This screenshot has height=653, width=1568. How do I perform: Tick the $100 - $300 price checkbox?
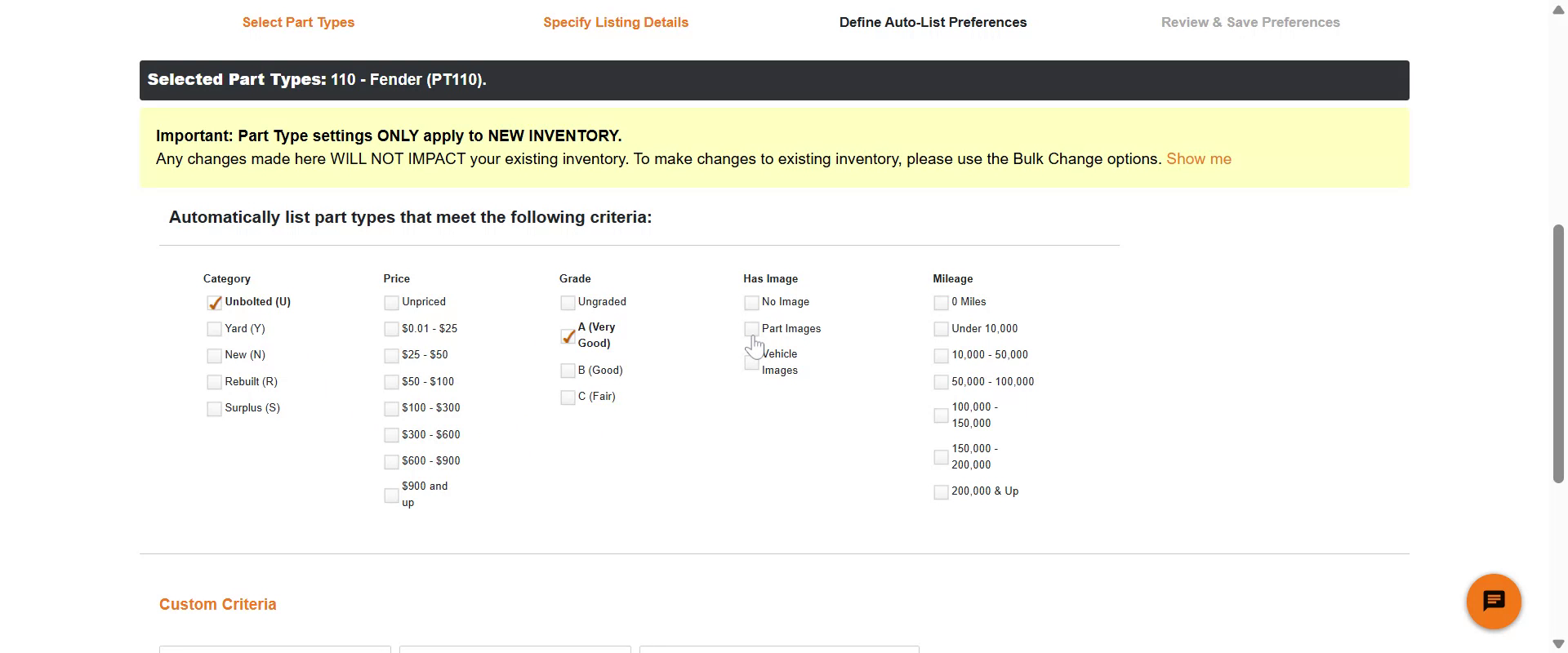click(x=391, y=409)
